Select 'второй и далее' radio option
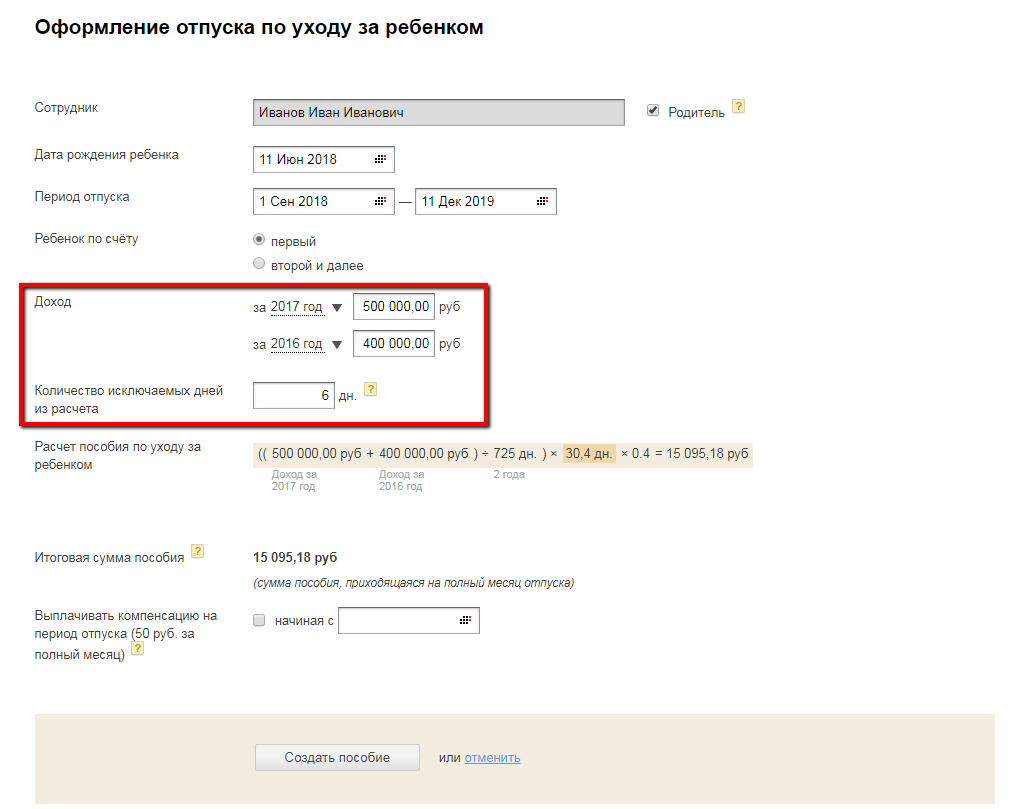Viewport: 1020px width, 809px height. click(260, 265)
